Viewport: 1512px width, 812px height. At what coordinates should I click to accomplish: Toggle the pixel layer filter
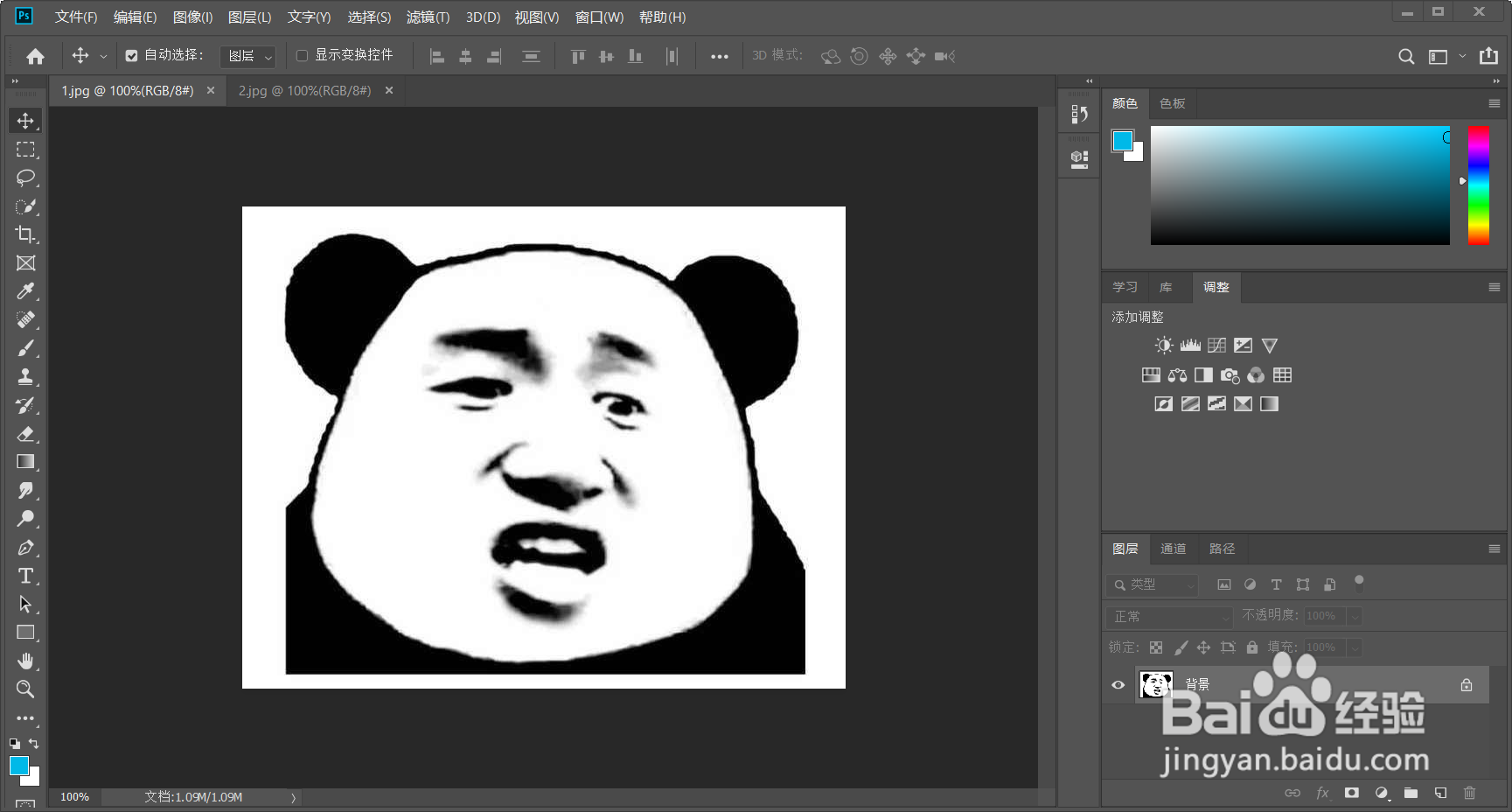1224,584
